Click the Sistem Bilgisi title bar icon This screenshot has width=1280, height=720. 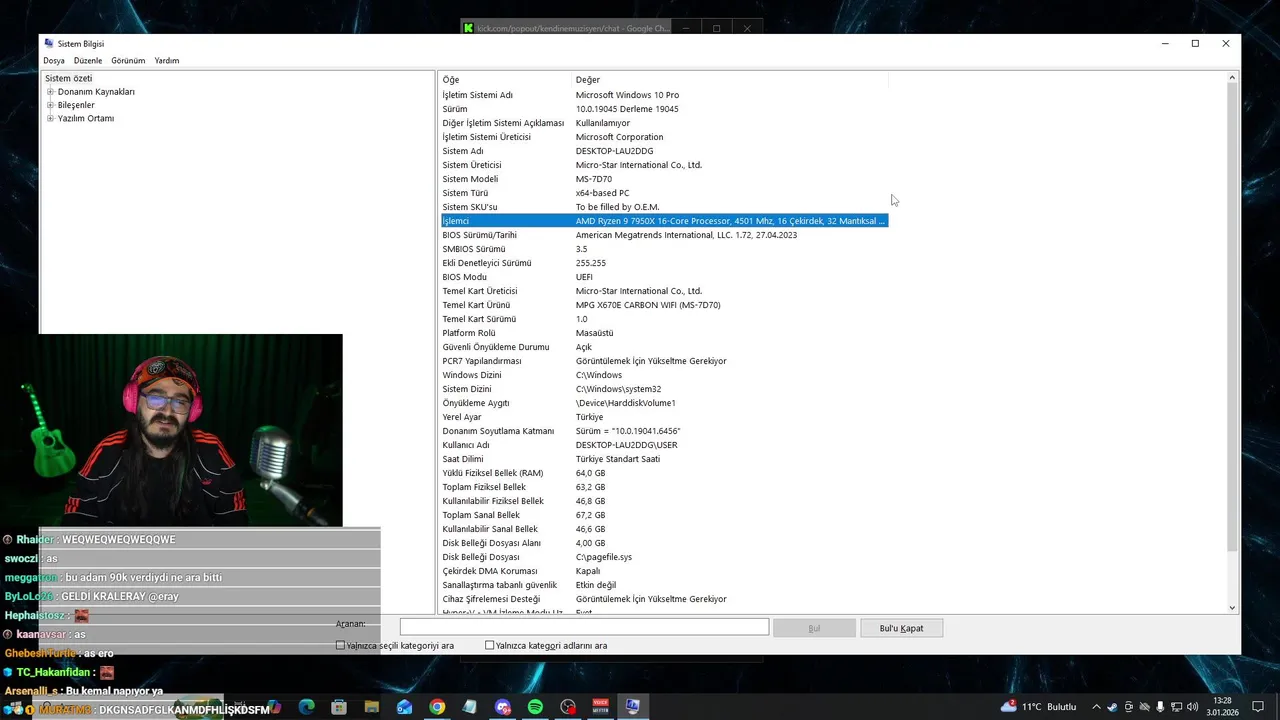click(49, 43)
